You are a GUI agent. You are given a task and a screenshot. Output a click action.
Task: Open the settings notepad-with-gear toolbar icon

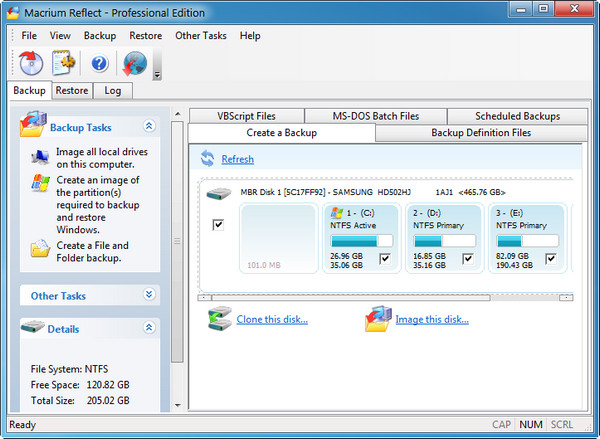(65, 63)
